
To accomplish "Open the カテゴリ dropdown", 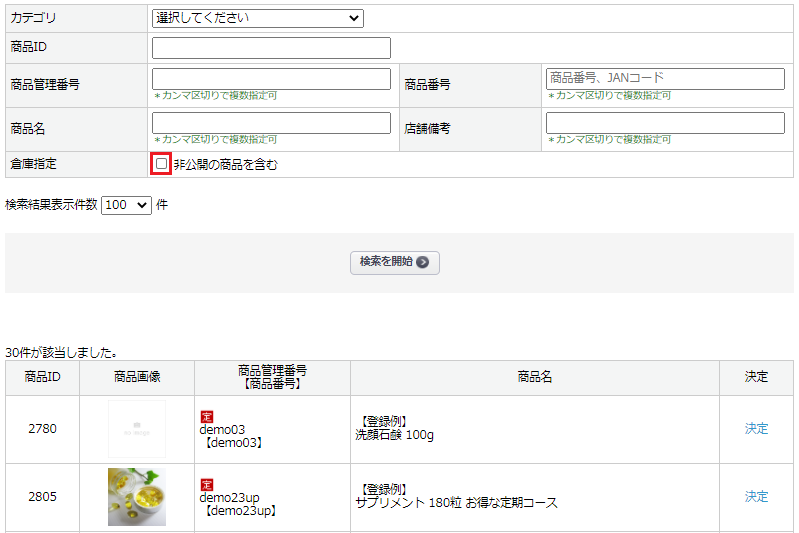I will tap(257, 18).
